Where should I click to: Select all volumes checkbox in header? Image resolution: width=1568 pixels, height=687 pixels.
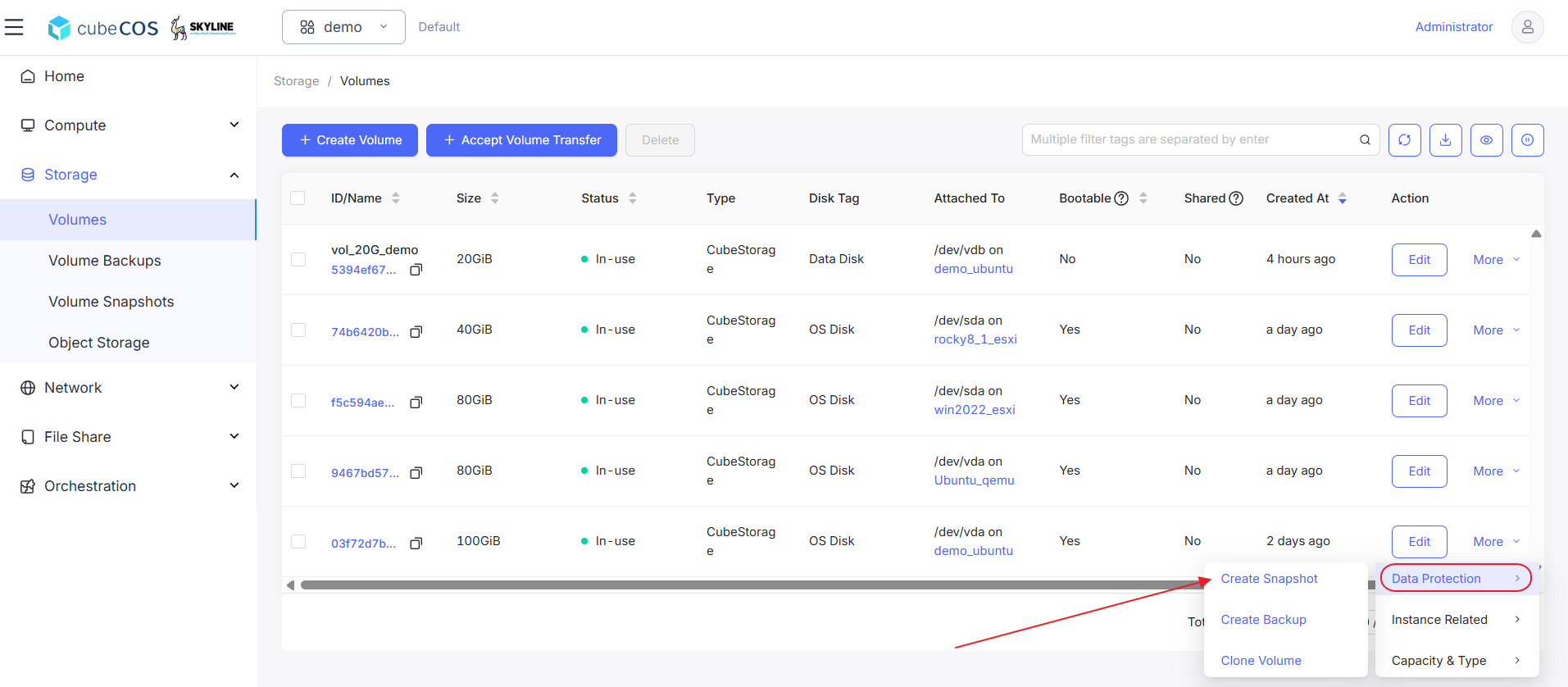[x=298, y=198]
